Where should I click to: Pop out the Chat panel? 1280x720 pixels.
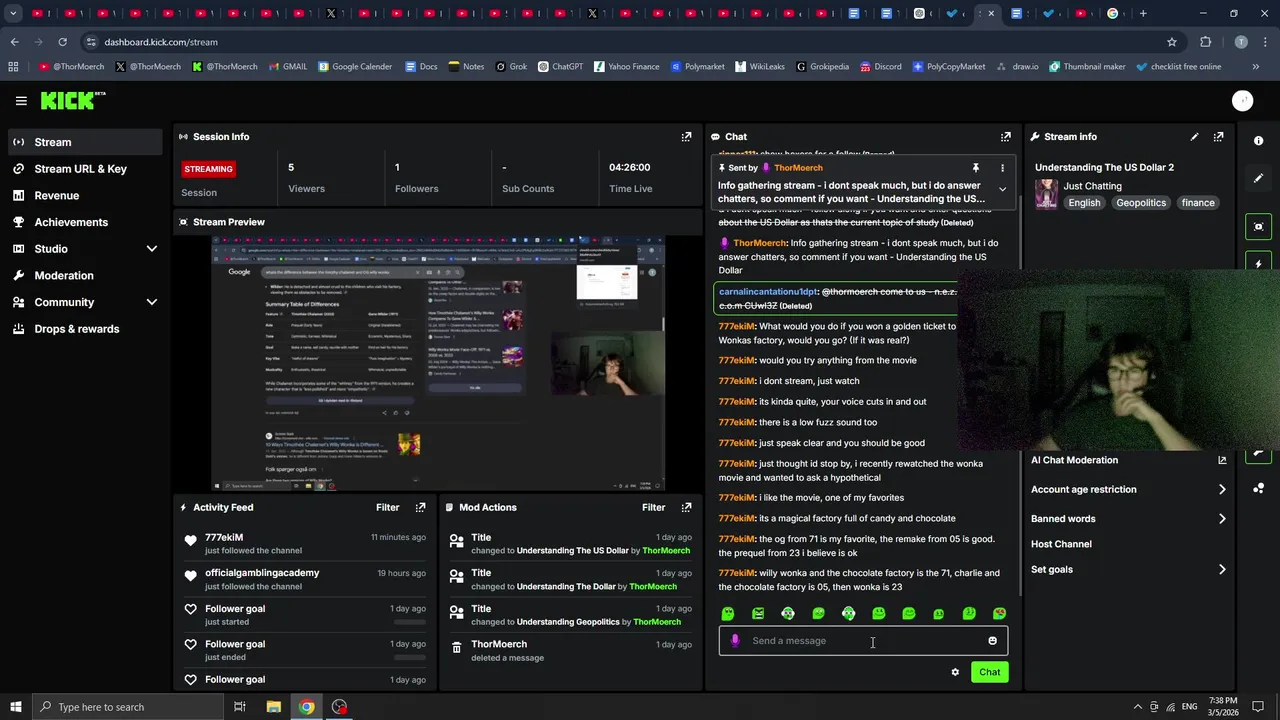point(1005,137)
